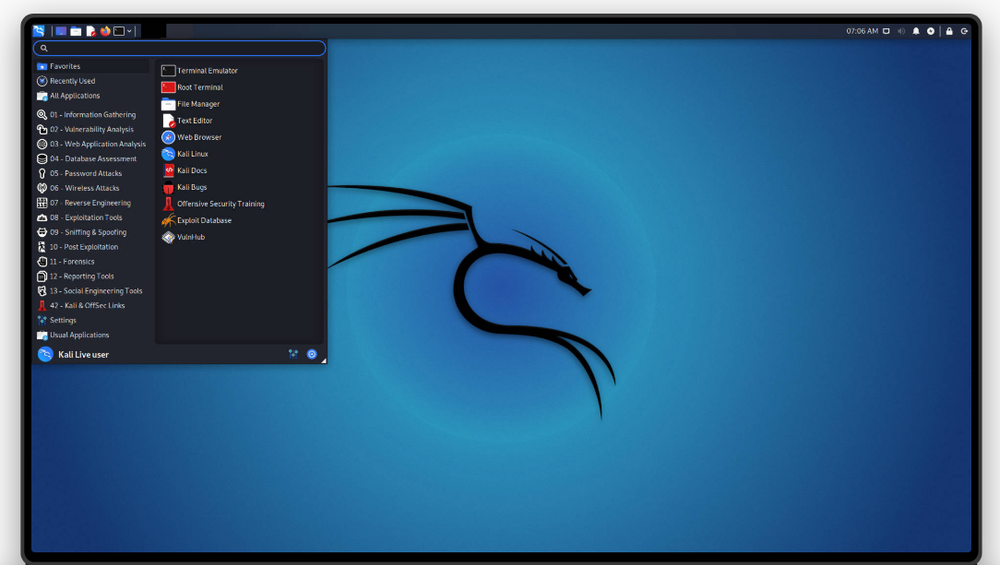Open the Usual Applications category

(x=92, y=335)
